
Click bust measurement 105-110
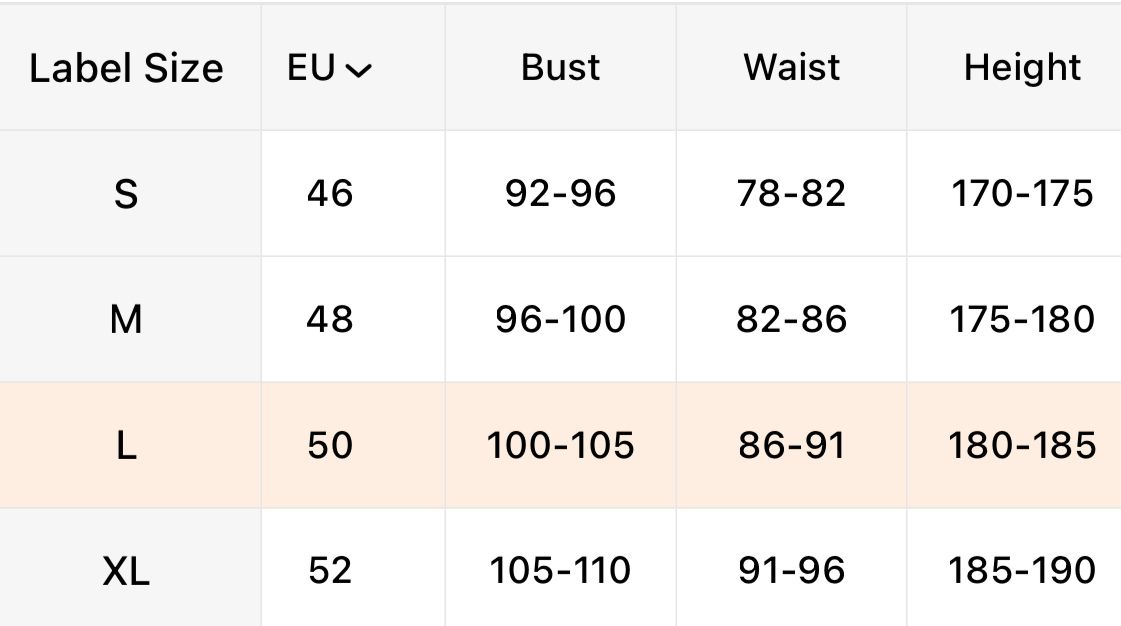click(x=560, y=571)
